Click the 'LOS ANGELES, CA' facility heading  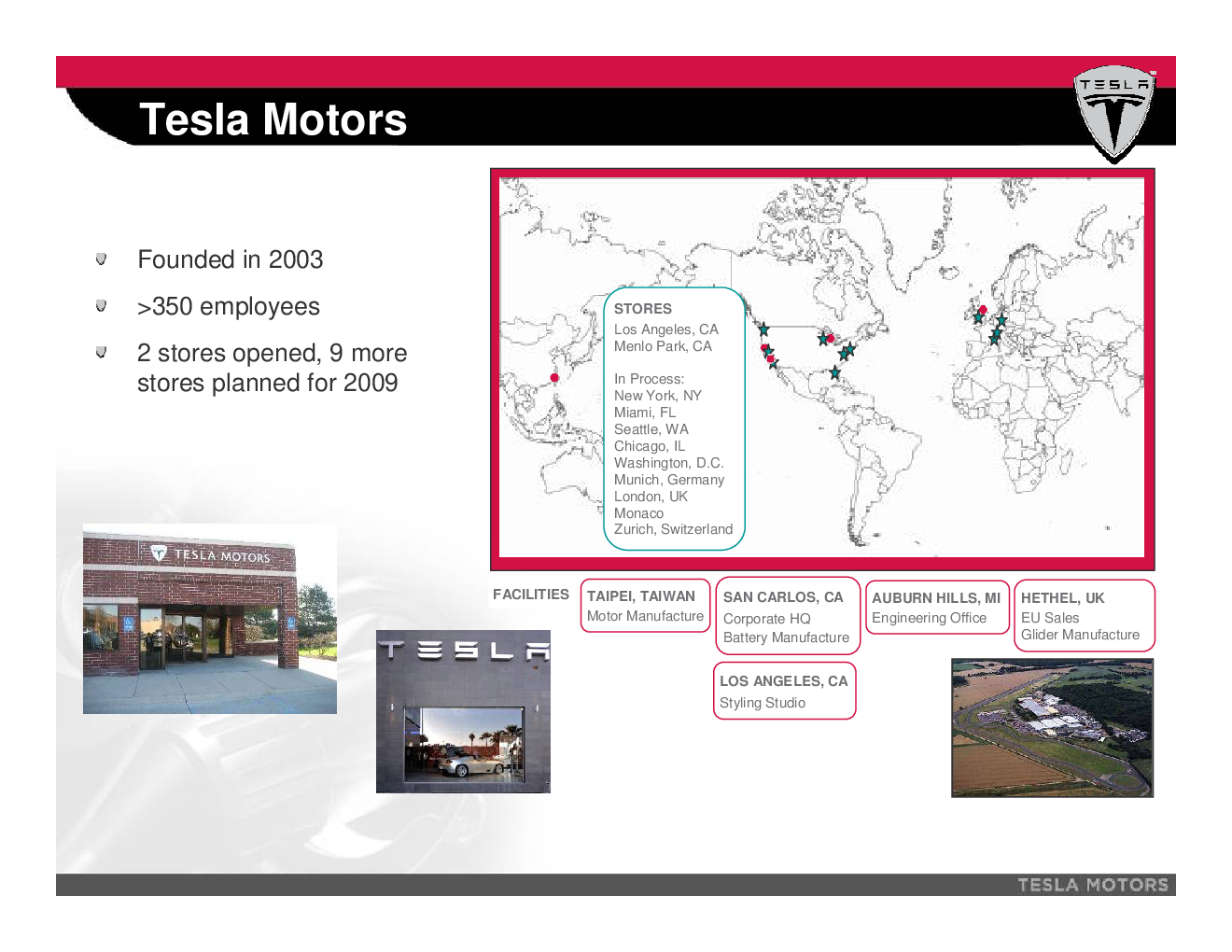tap(784, 681)
